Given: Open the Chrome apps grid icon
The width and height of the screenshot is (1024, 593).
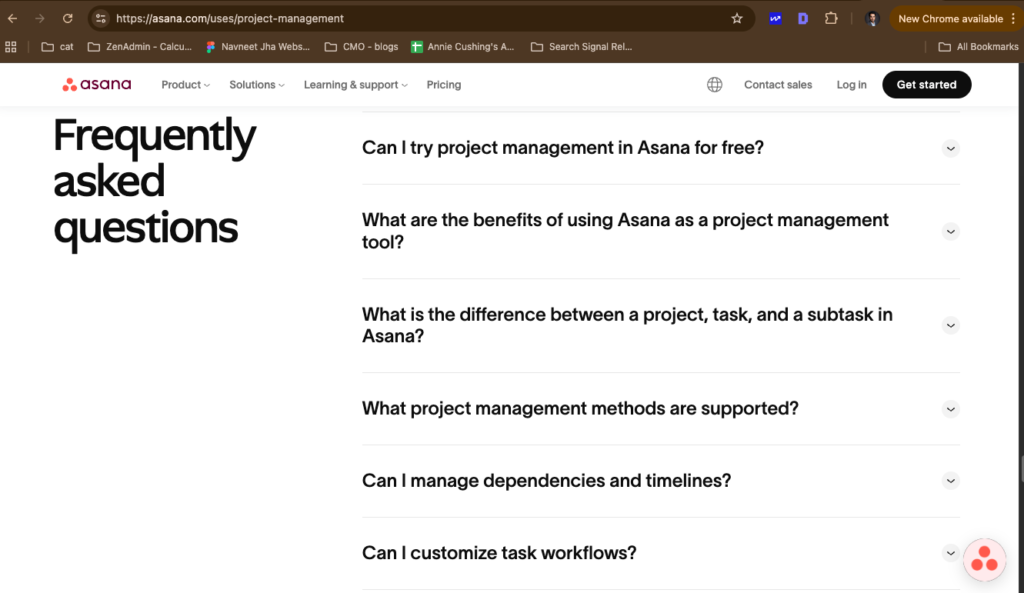Looking at the screenshot, I should 12,46.
